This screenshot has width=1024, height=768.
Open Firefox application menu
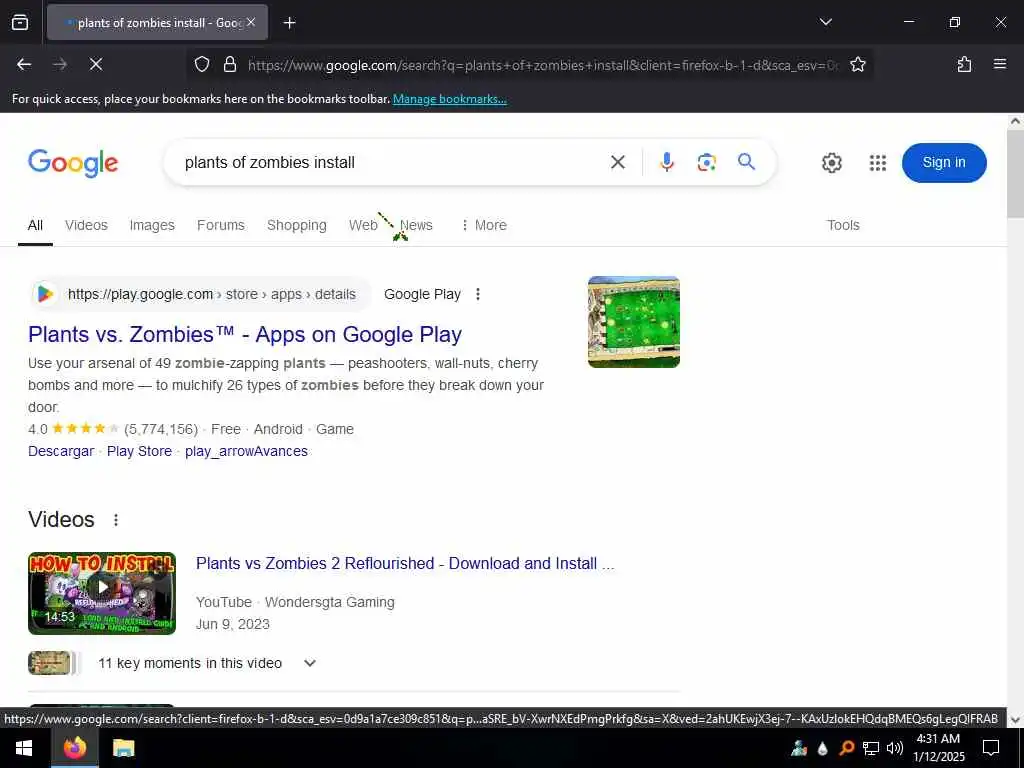999,64
